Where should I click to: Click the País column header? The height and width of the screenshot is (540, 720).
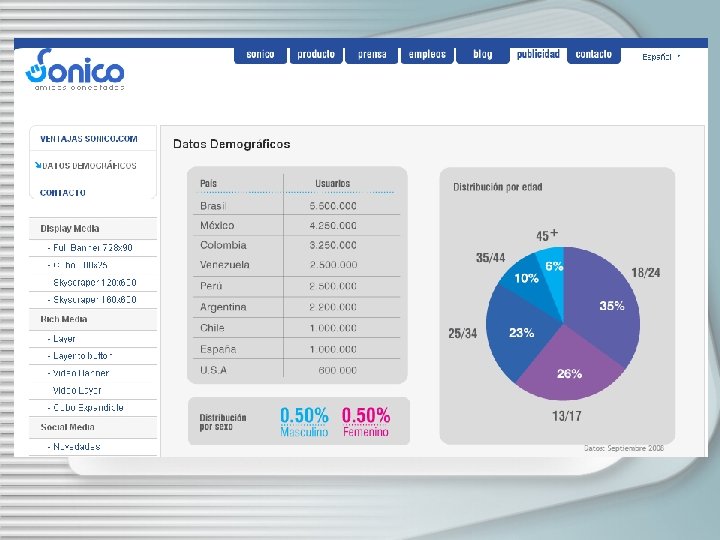tap(208, 183)
